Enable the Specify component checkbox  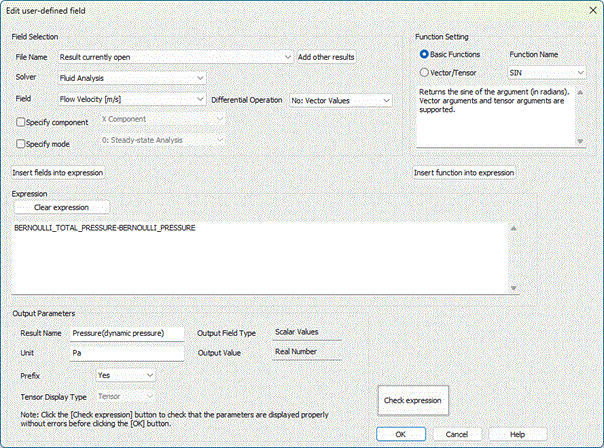[22, 121]
